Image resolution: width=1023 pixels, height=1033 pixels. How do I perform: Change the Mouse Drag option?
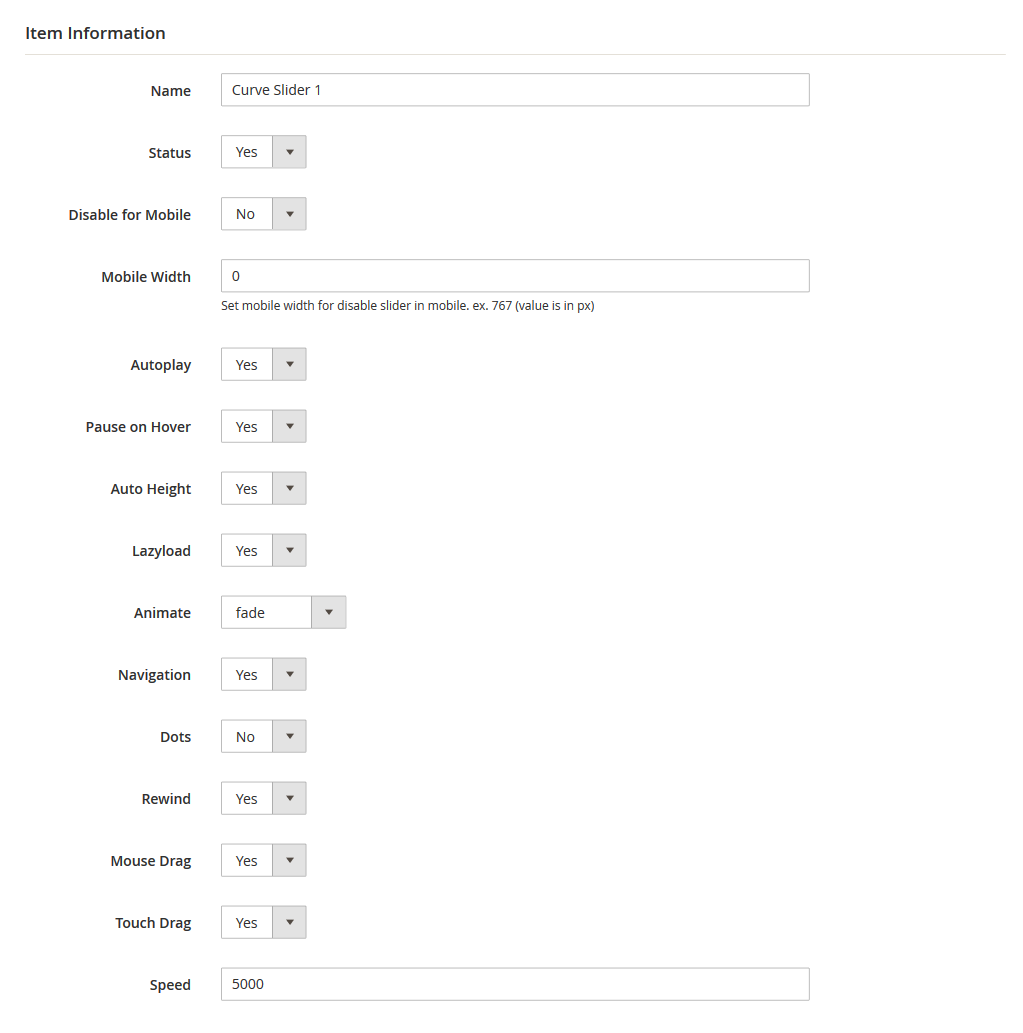tap(263, 861)
